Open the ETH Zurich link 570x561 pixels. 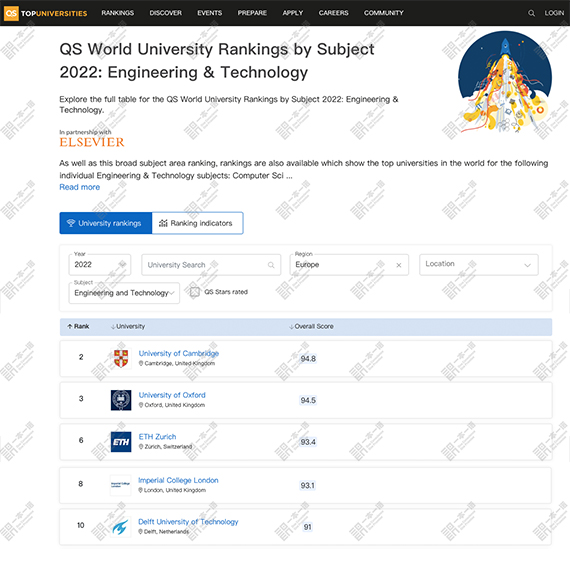[x=157, y=437]
